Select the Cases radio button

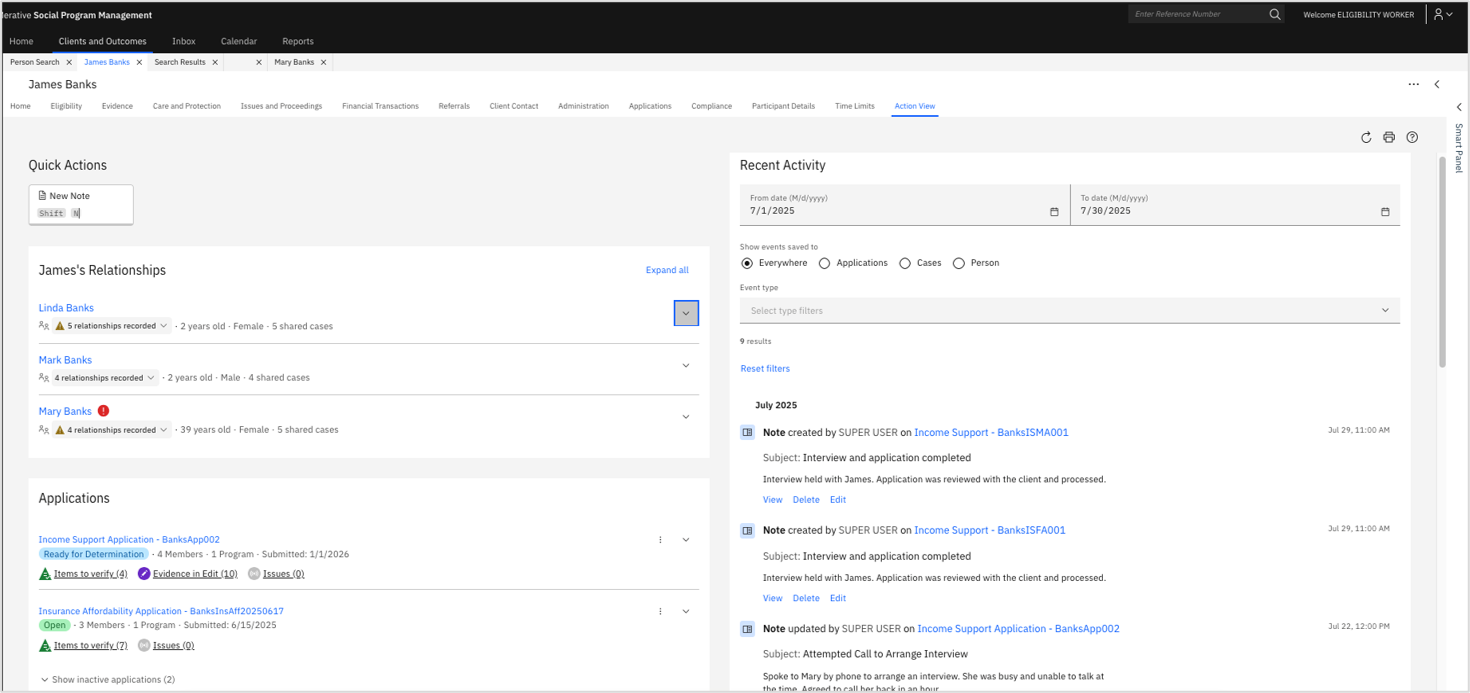(x=905, y=263)
